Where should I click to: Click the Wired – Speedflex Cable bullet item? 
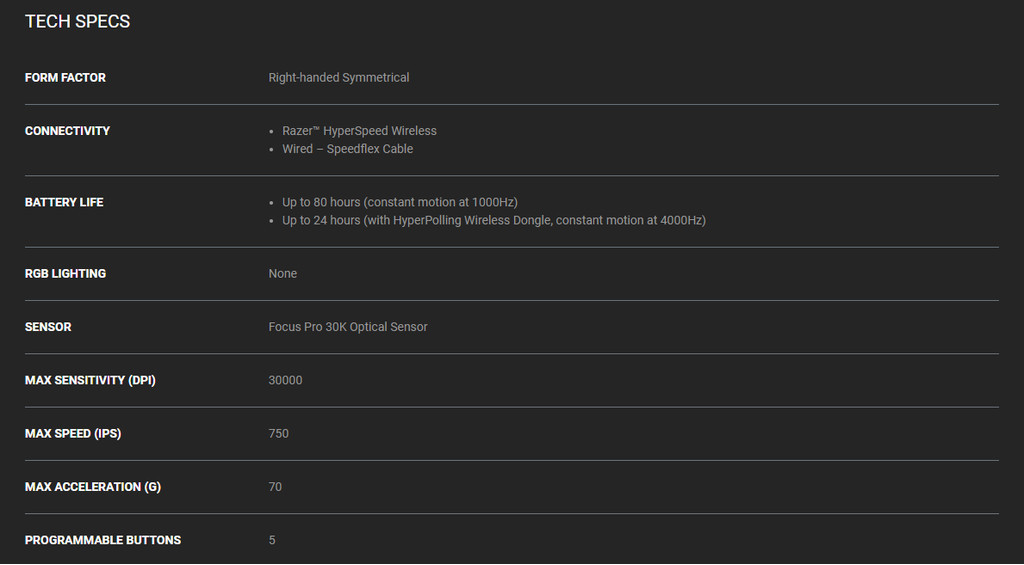347,149
